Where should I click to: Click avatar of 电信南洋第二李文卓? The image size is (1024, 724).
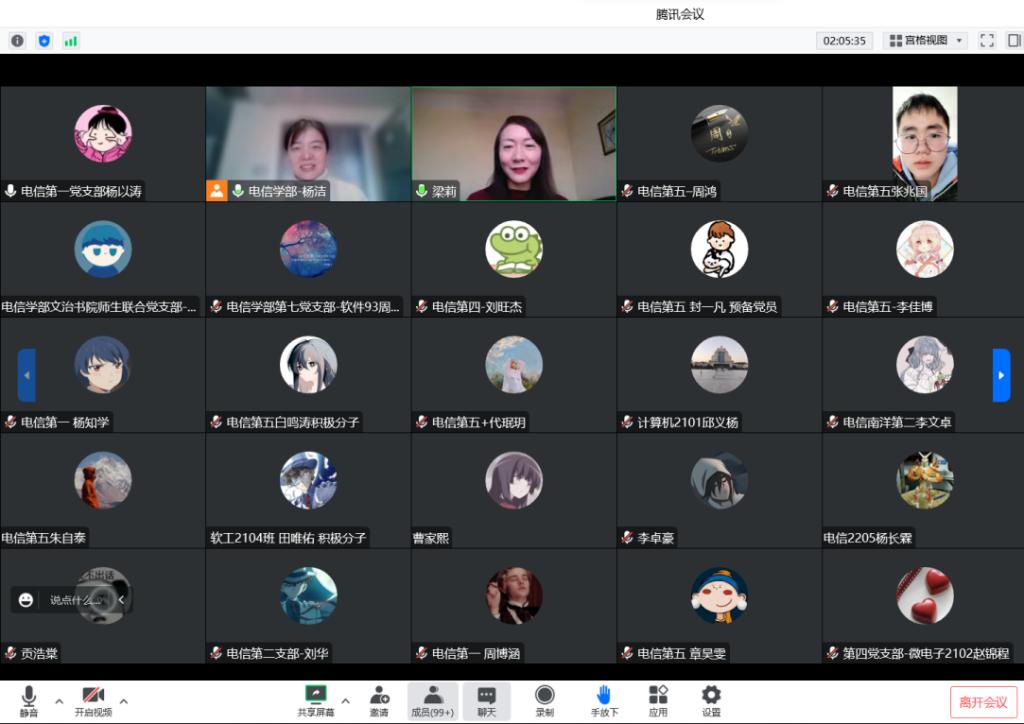coord(925,365)
